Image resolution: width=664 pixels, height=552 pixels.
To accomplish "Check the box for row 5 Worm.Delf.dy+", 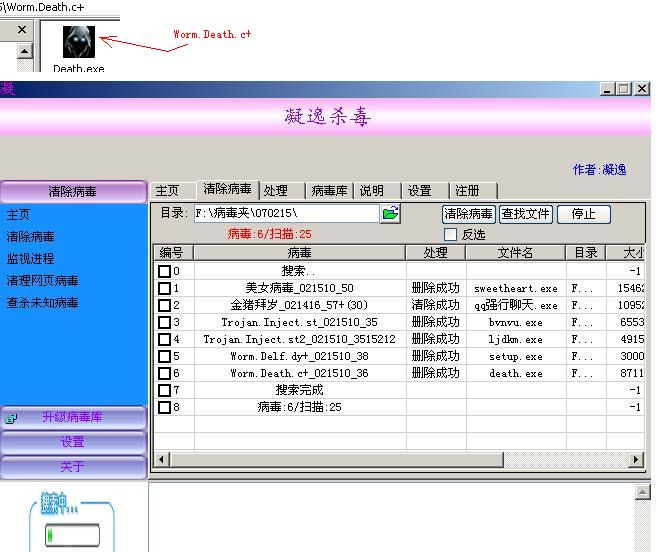I will (x=164, y=356).
